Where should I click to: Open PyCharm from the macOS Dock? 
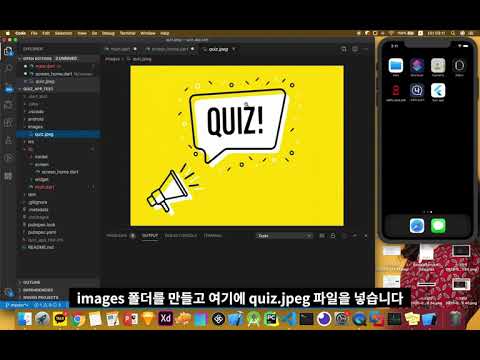pos(271,319)
